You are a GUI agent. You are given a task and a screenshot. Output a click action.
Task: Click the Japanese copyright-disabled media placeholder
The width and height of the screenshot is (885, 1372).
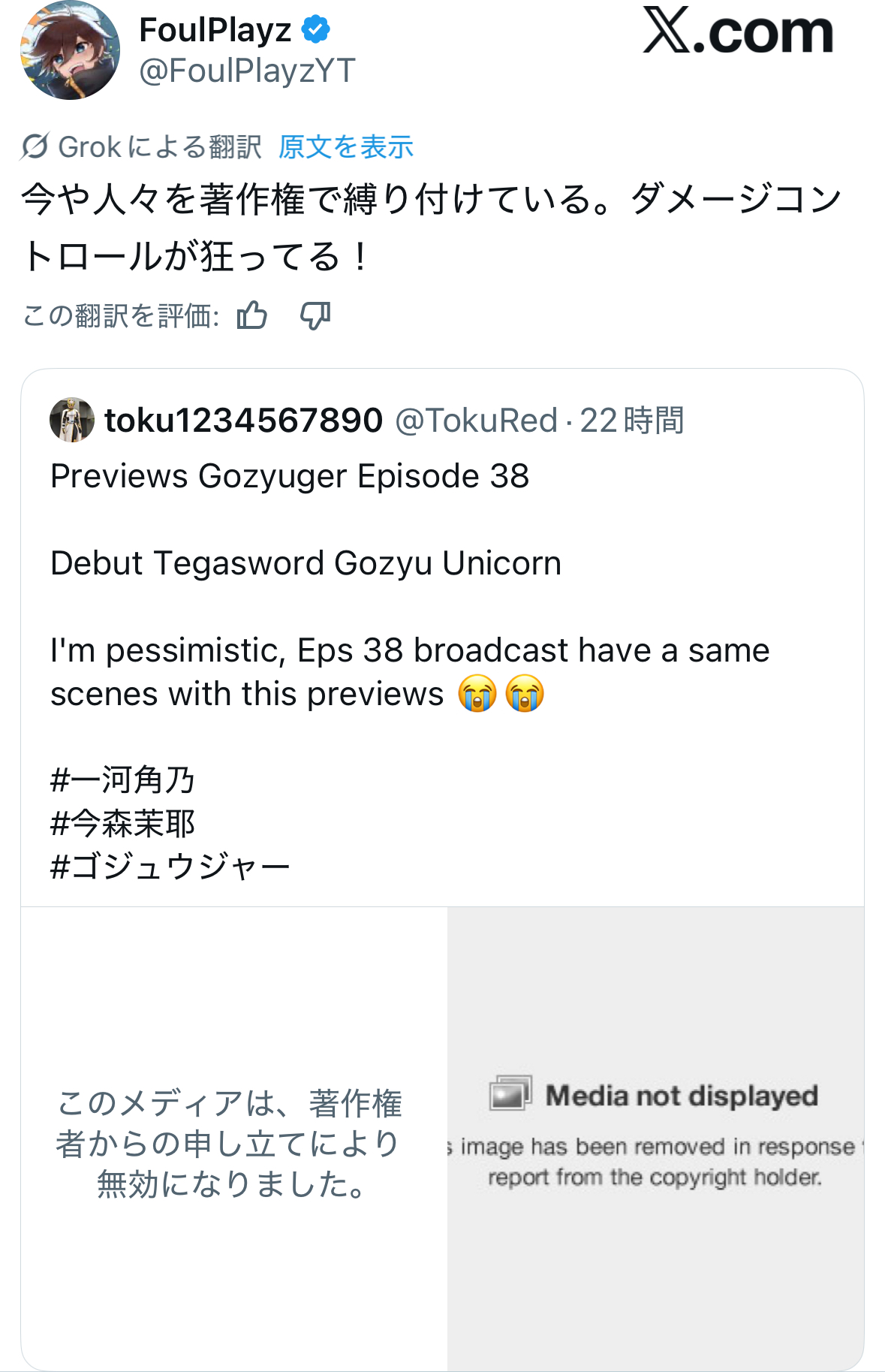coord(230,1143)
